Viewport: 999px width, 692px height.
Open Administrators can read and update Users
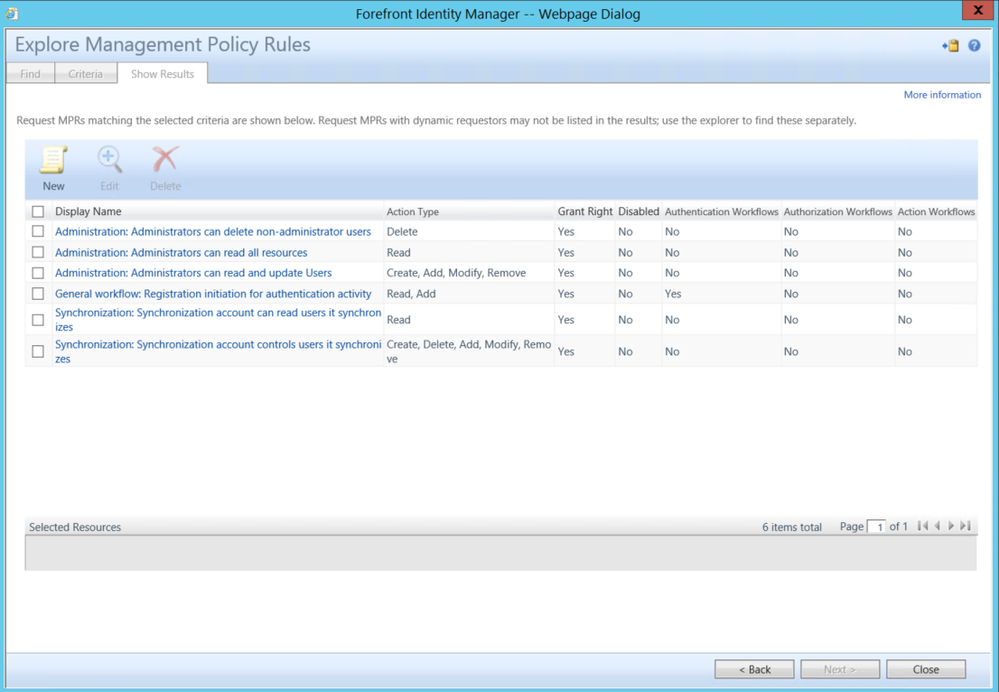[x=193, y=273]
